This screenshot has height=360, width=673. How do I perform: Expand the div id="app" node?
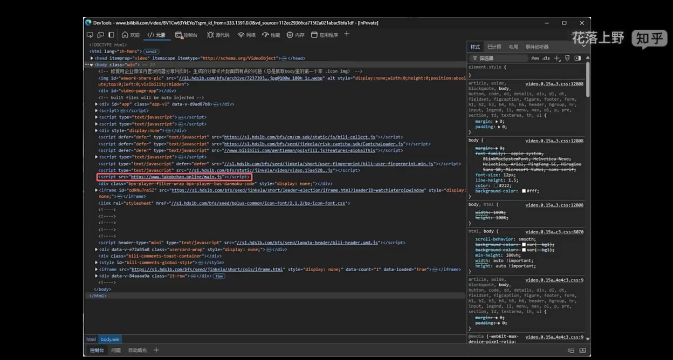96,104
